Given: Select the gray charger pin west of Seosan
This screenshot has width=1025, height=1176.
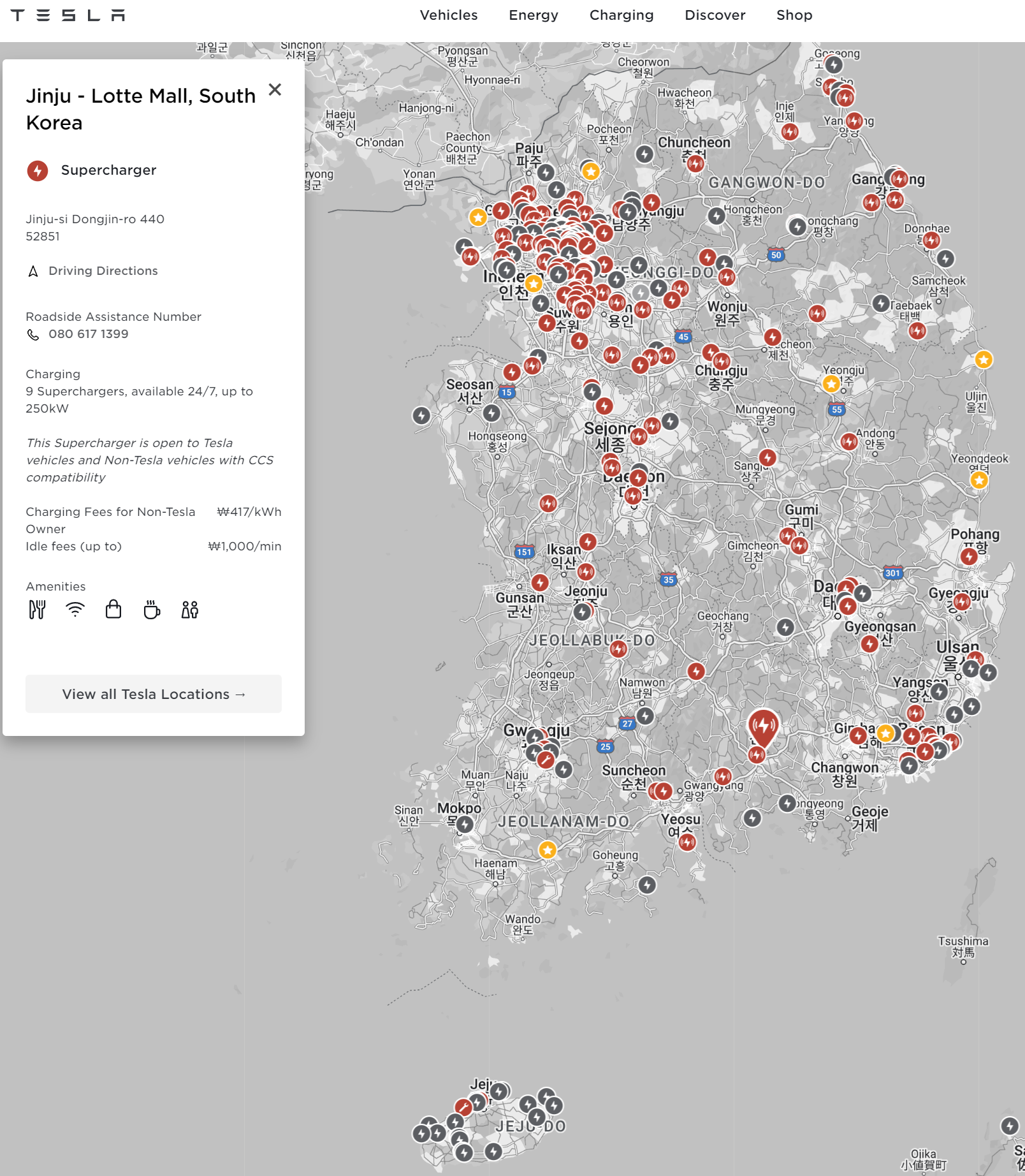Looking at the screenshot, I should [421, 416].
